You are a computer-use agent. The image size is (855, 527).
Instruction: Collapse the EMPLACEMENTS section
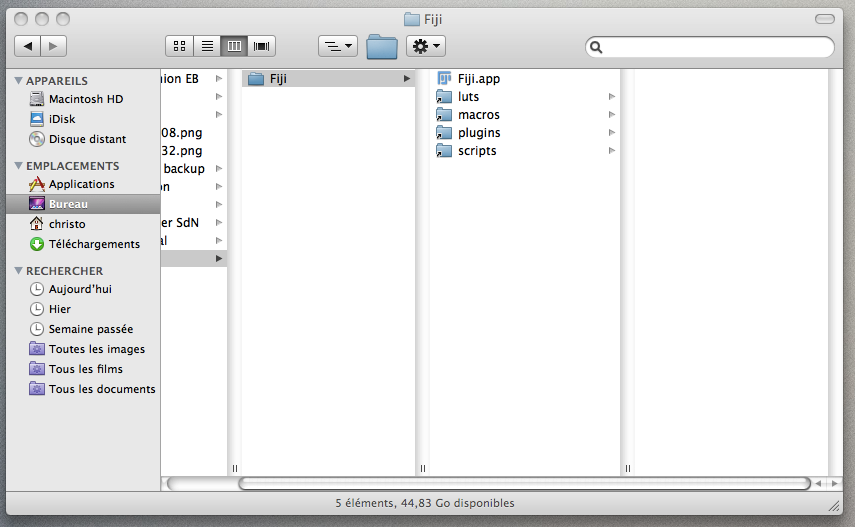[19, 165]
